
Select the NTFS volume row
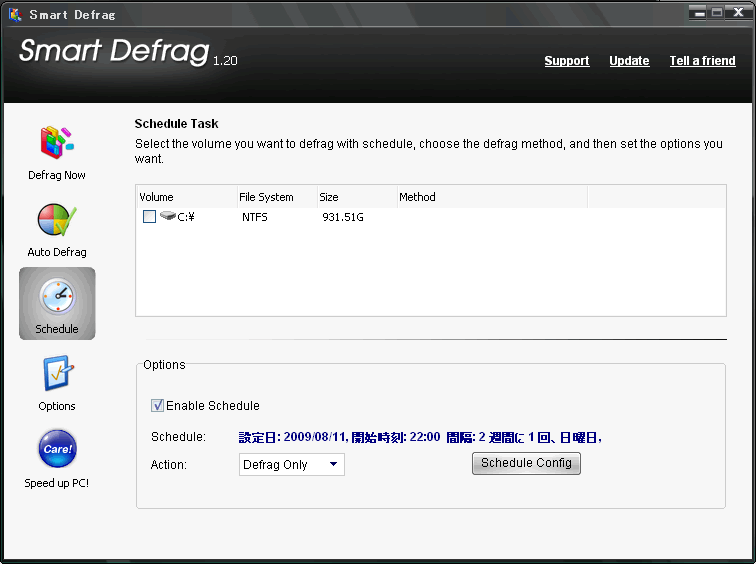coord(255,217)
